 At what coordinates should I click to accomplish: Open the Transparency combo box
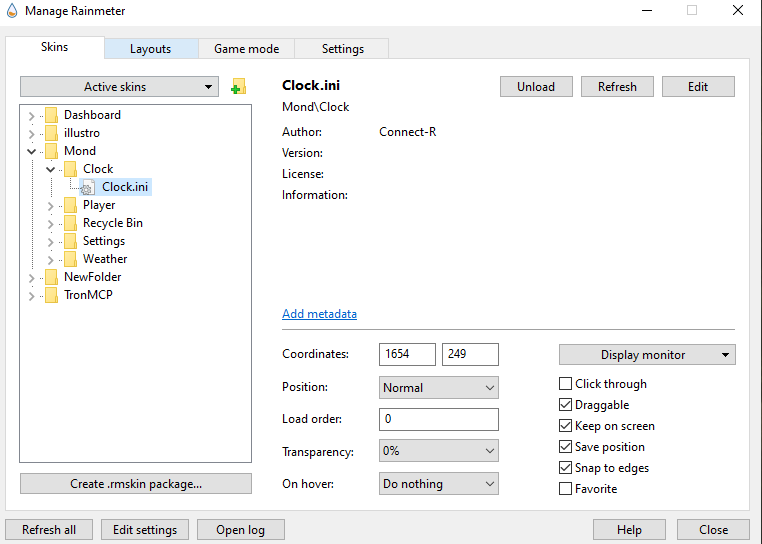tap(439, 451)
